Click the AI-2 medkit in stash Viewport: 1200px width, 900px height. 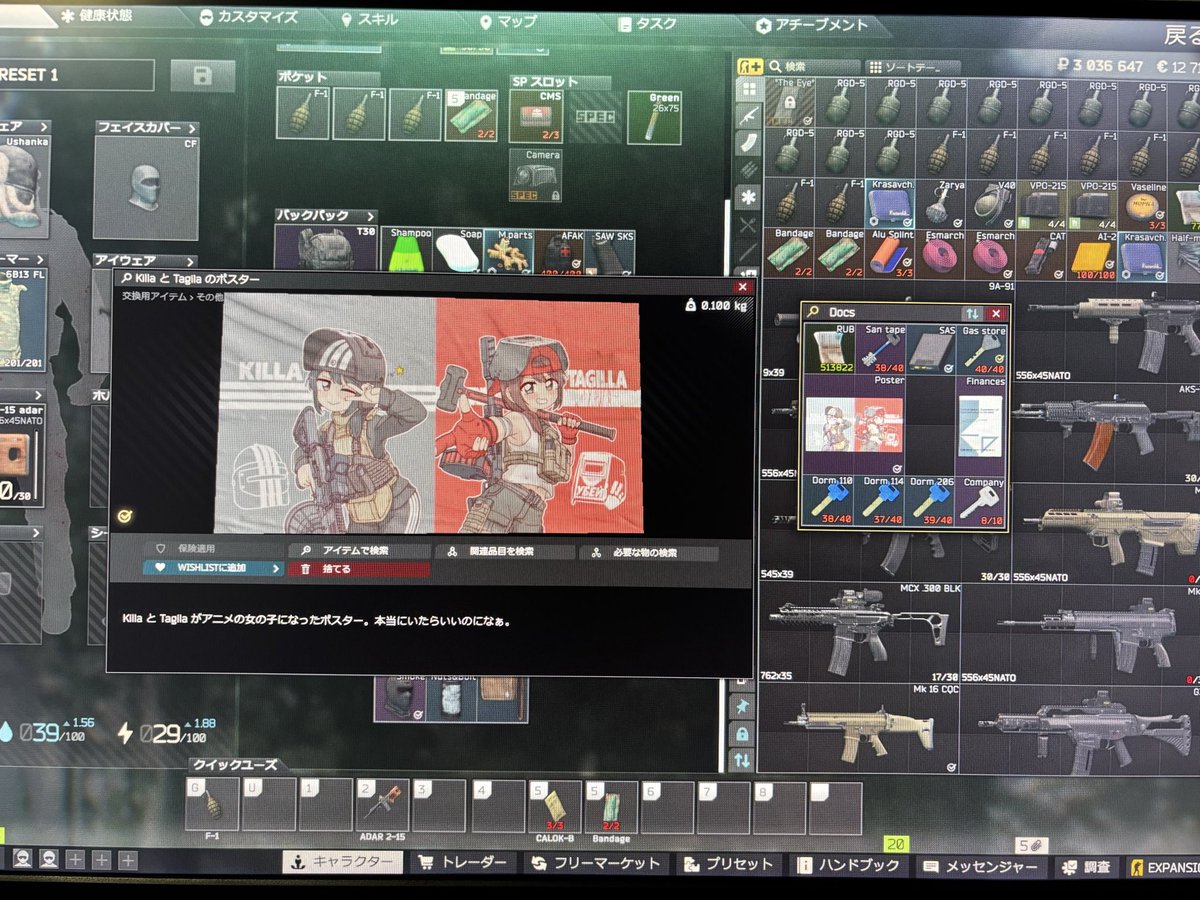click(x=1092, y=254)
